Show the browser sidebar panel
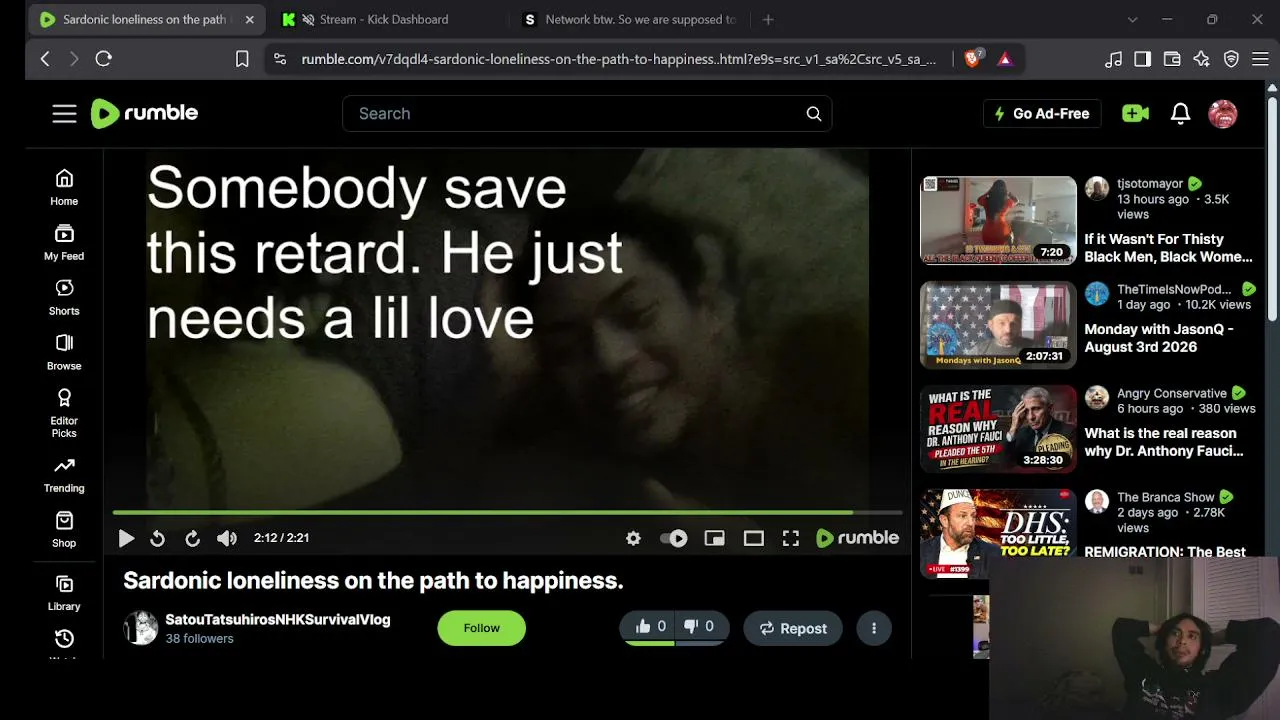This screenshot has width=1280, height=720. pyautogui.click(x=1142, y=59)
